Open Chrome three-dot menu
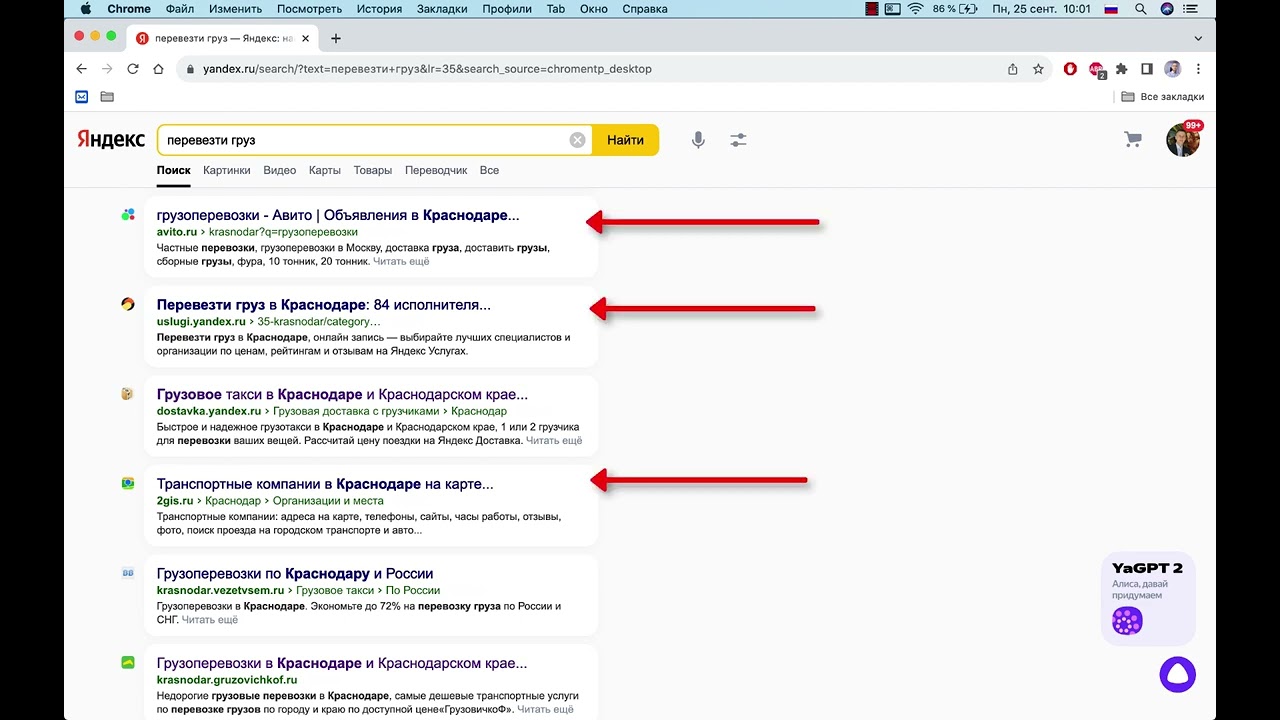Image resolution: width=1280 pixels, height=720 pixels. click(1198, 69)
